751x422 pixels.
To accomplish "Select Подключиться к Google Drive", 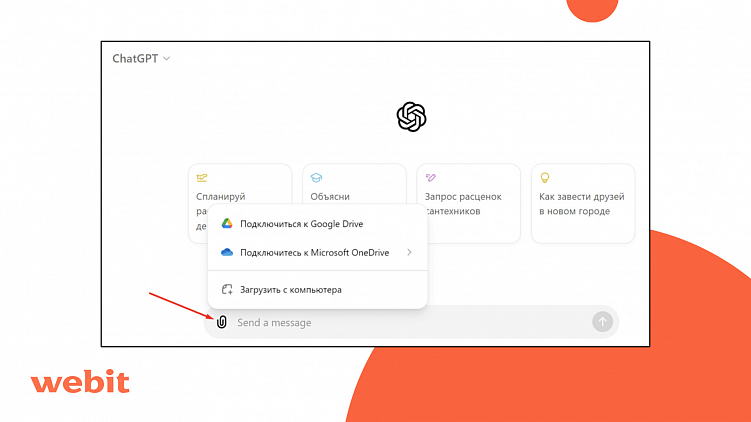I will click(317, 224).
